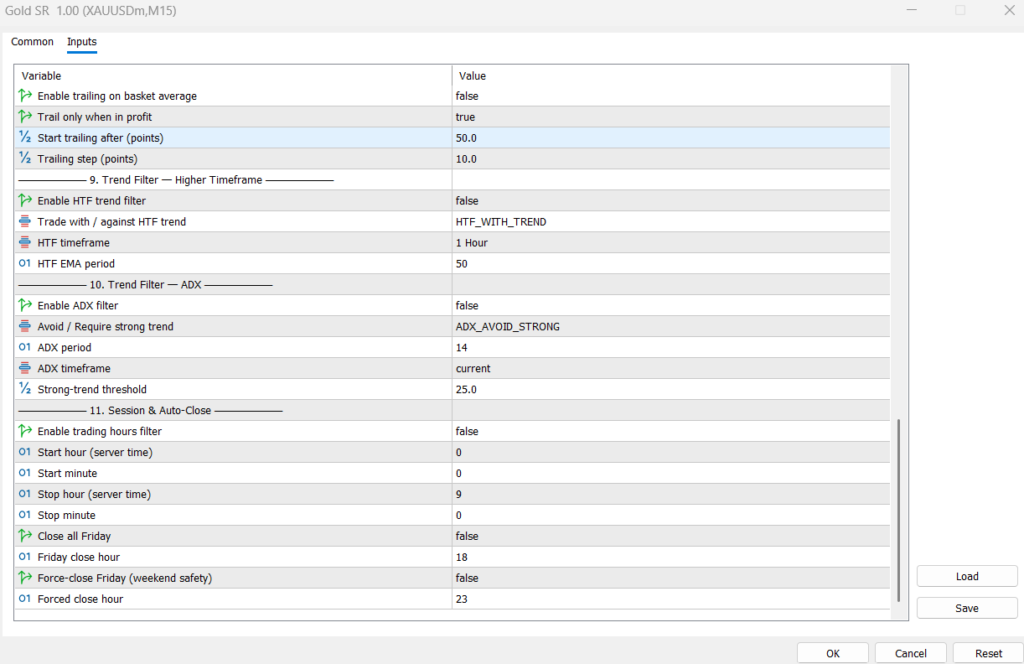Click the enum icon beside Trade with / against HTF trend
The height and width of the screenshot is (664, 1024).
coord(25,221)
